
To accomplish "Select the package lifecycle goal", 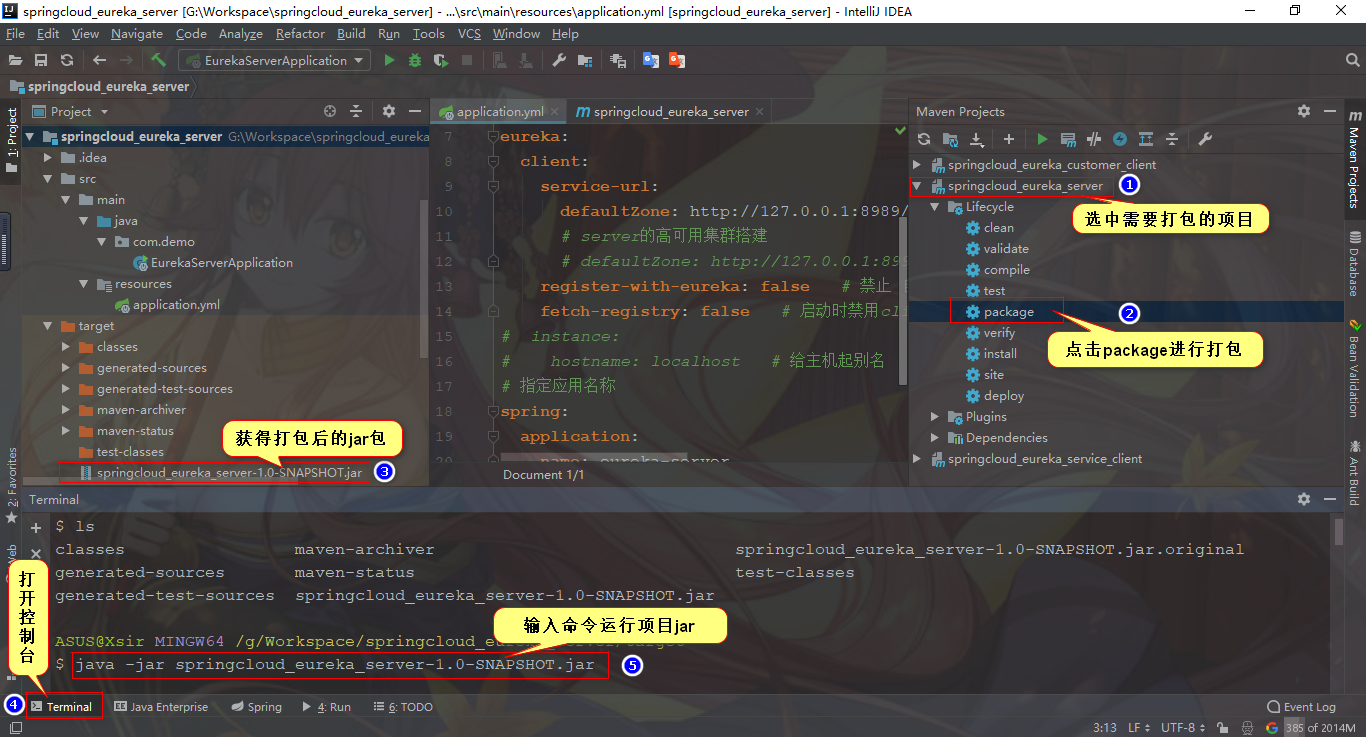I will pos(1008,312).
